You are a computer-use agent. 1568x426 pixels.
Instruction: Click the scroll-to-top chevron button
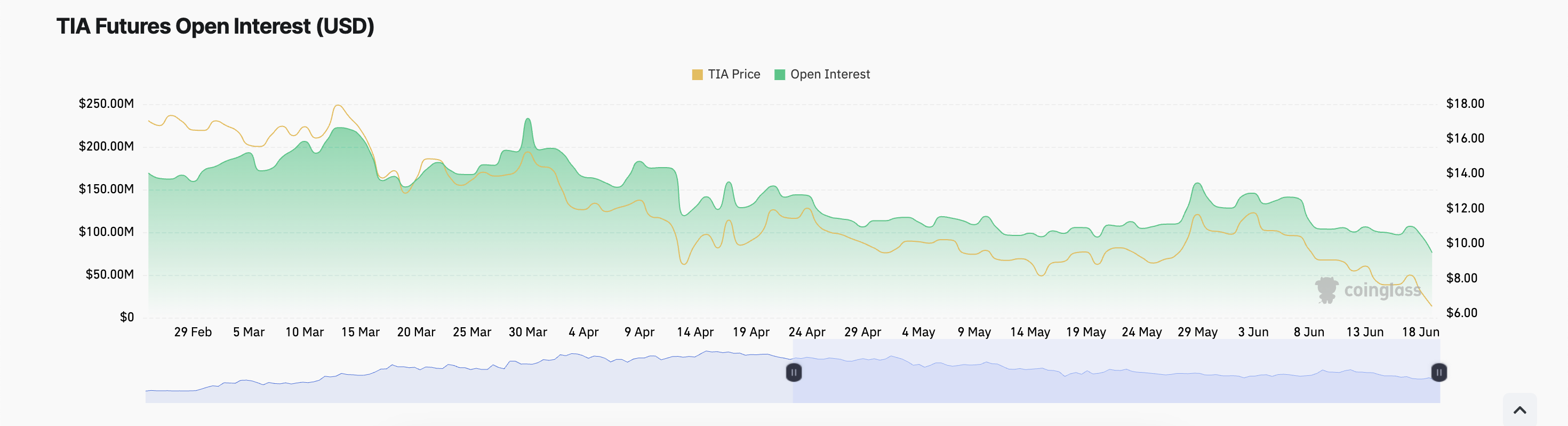tap(1519, 409)
